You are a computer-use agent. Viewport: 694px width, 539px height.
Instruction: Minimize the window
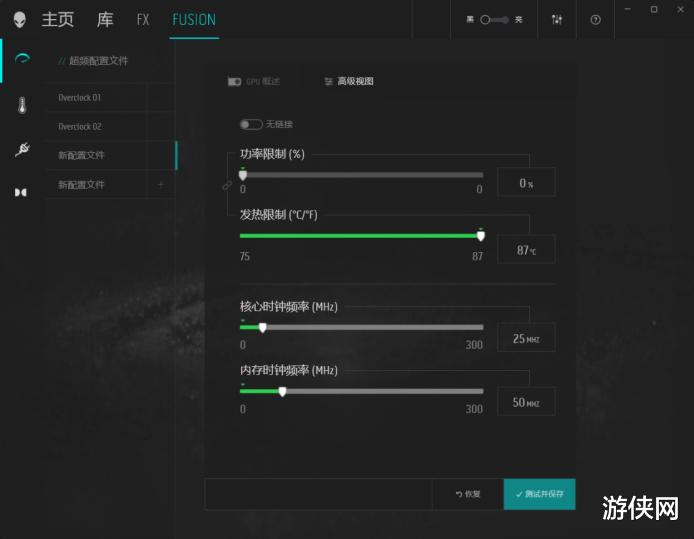coord(628,9)
